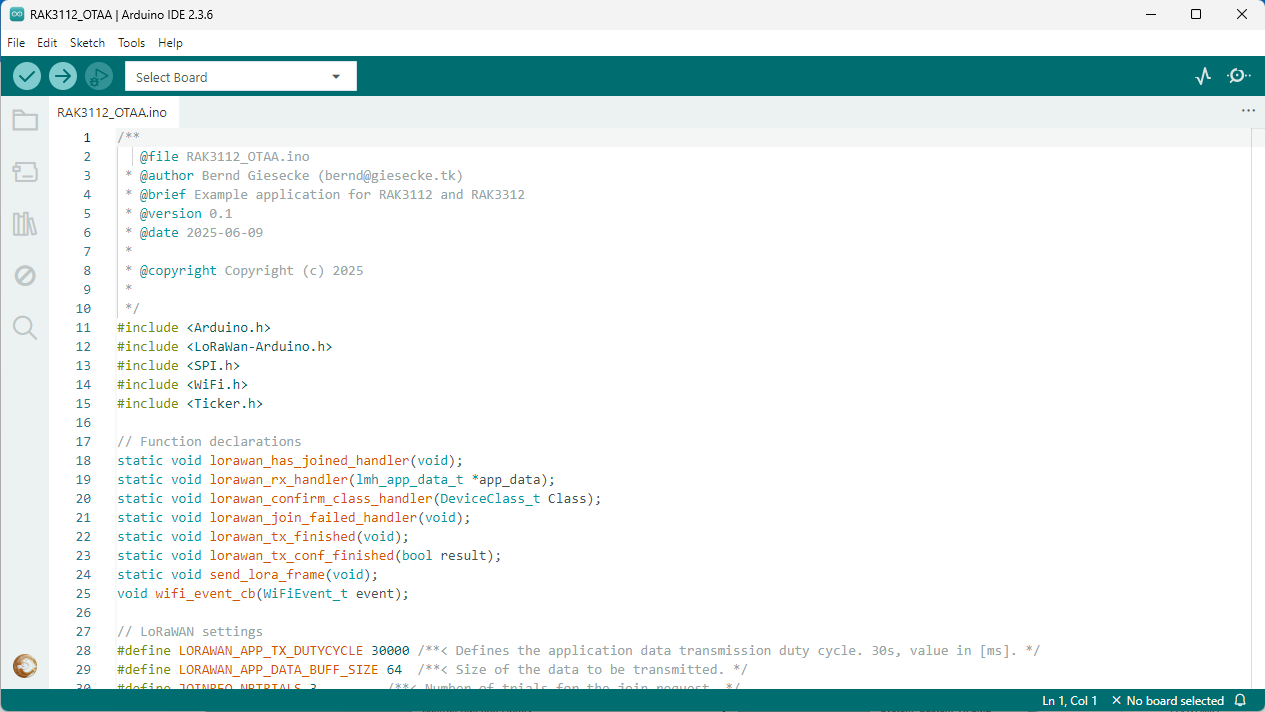Click lorawan_join_failed_handler function name
The width and height of the screenshot is (1265, 712).
314,518
